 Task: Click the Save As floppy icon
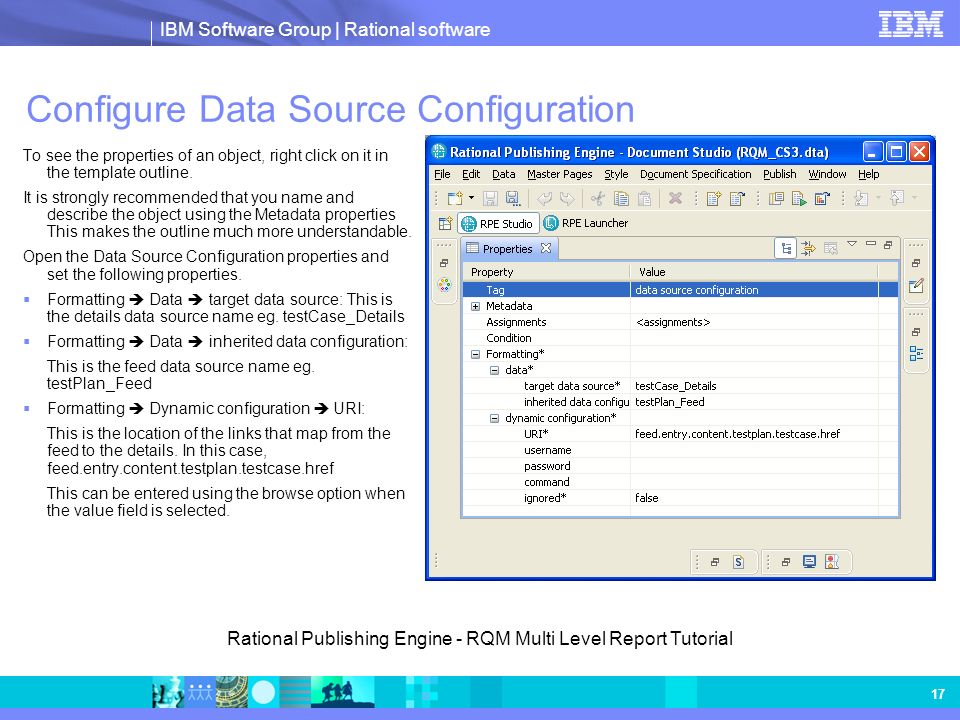[512, 198]
